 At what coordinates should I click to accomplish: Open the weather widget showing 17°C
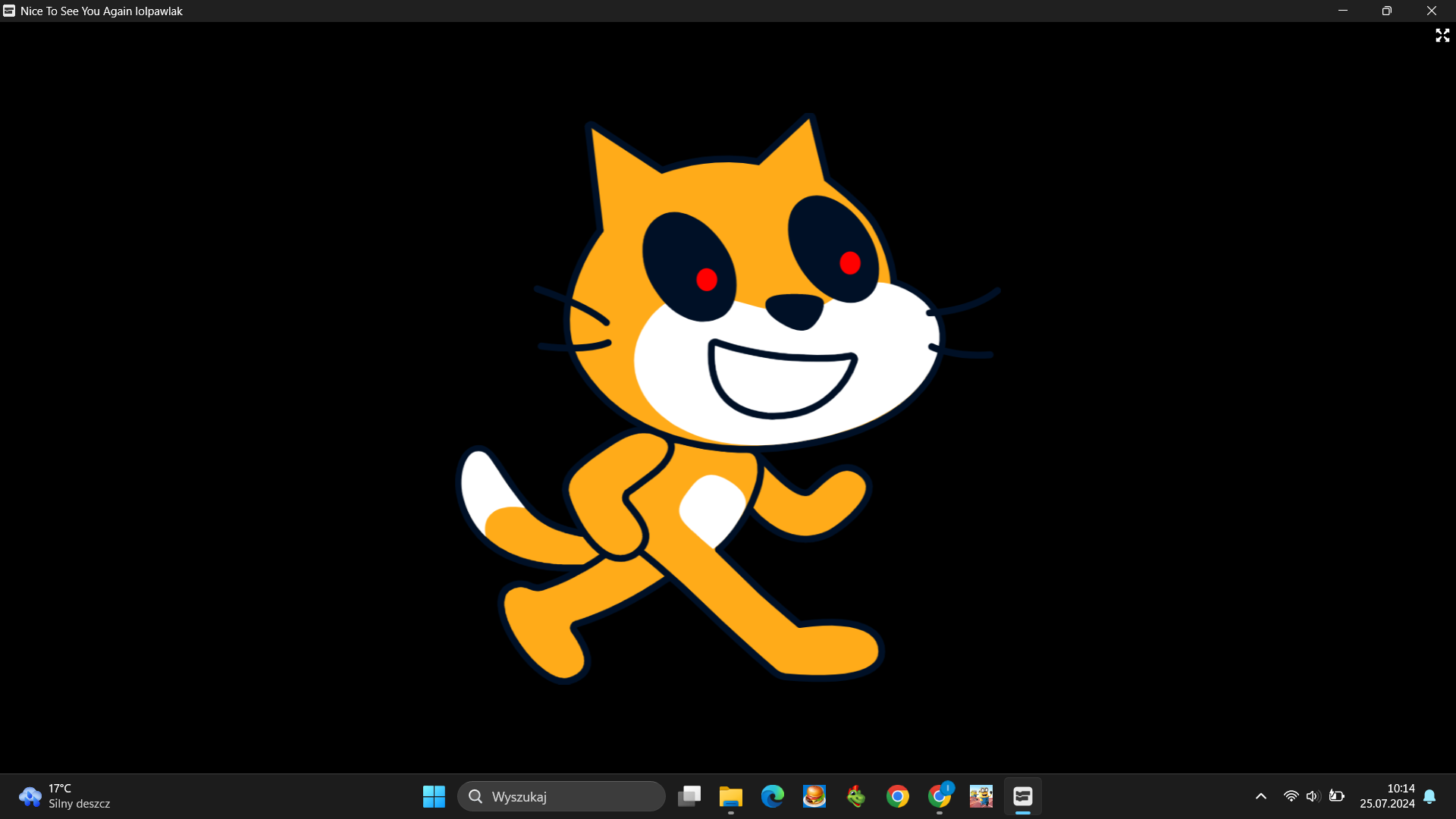coord(65,796)
